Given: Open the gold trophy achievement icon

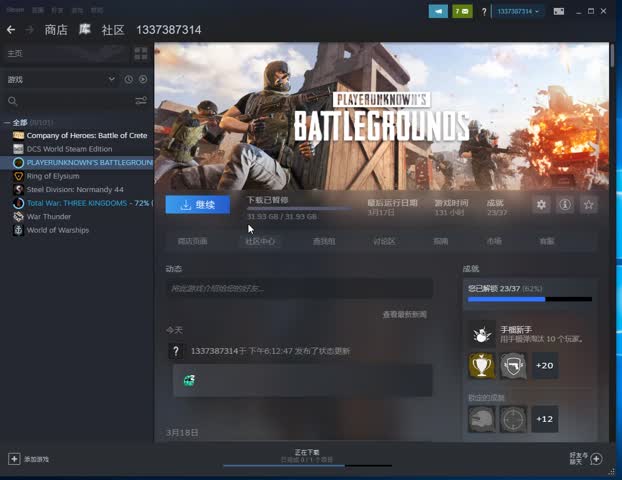Looking at the screenshot, I should 482,365.
